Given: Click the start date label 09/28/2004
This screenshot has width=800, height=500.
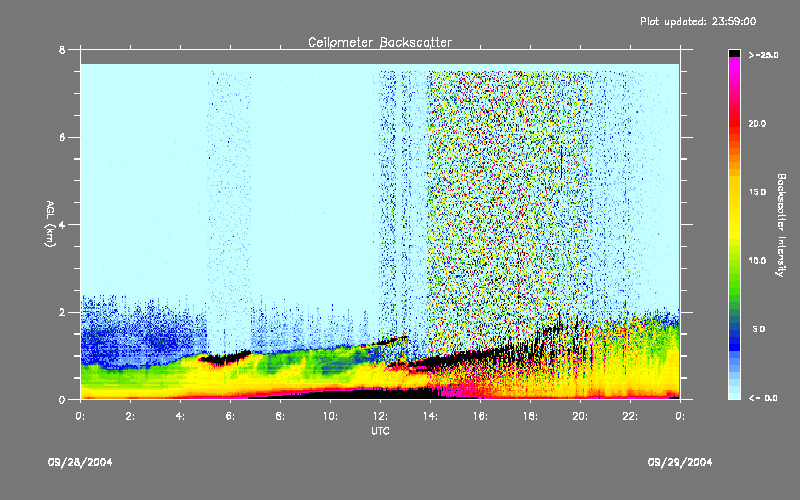Looking at the screenshot, I should (80, 462).
